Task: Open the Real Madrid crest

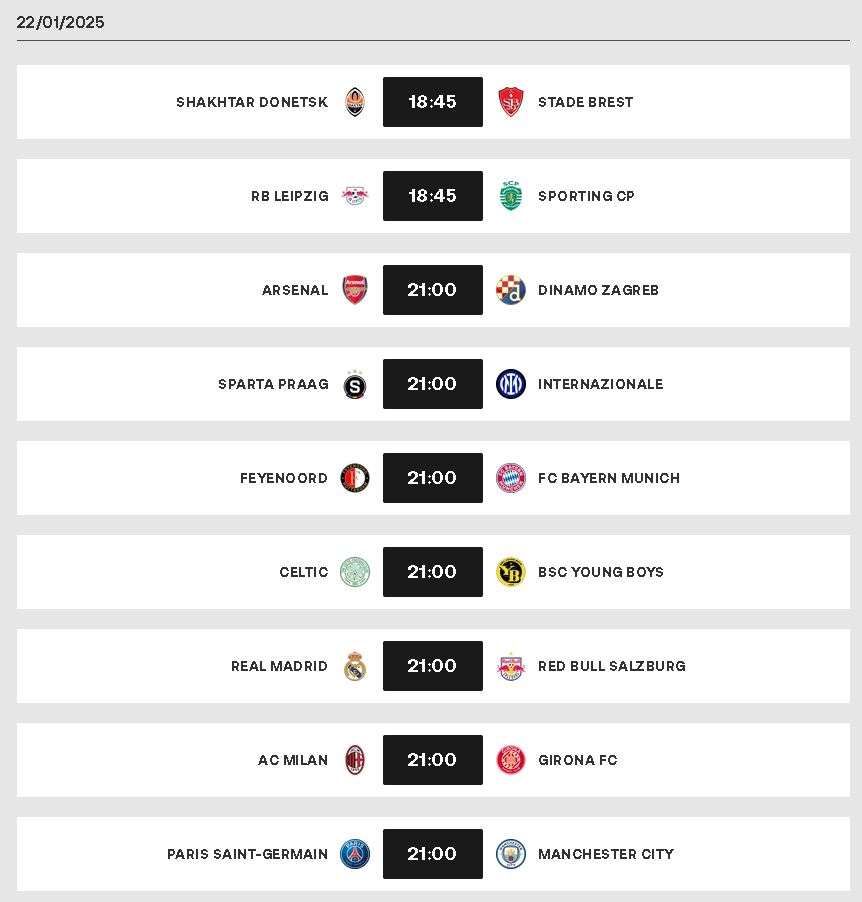Action: [x=355, y=666]
